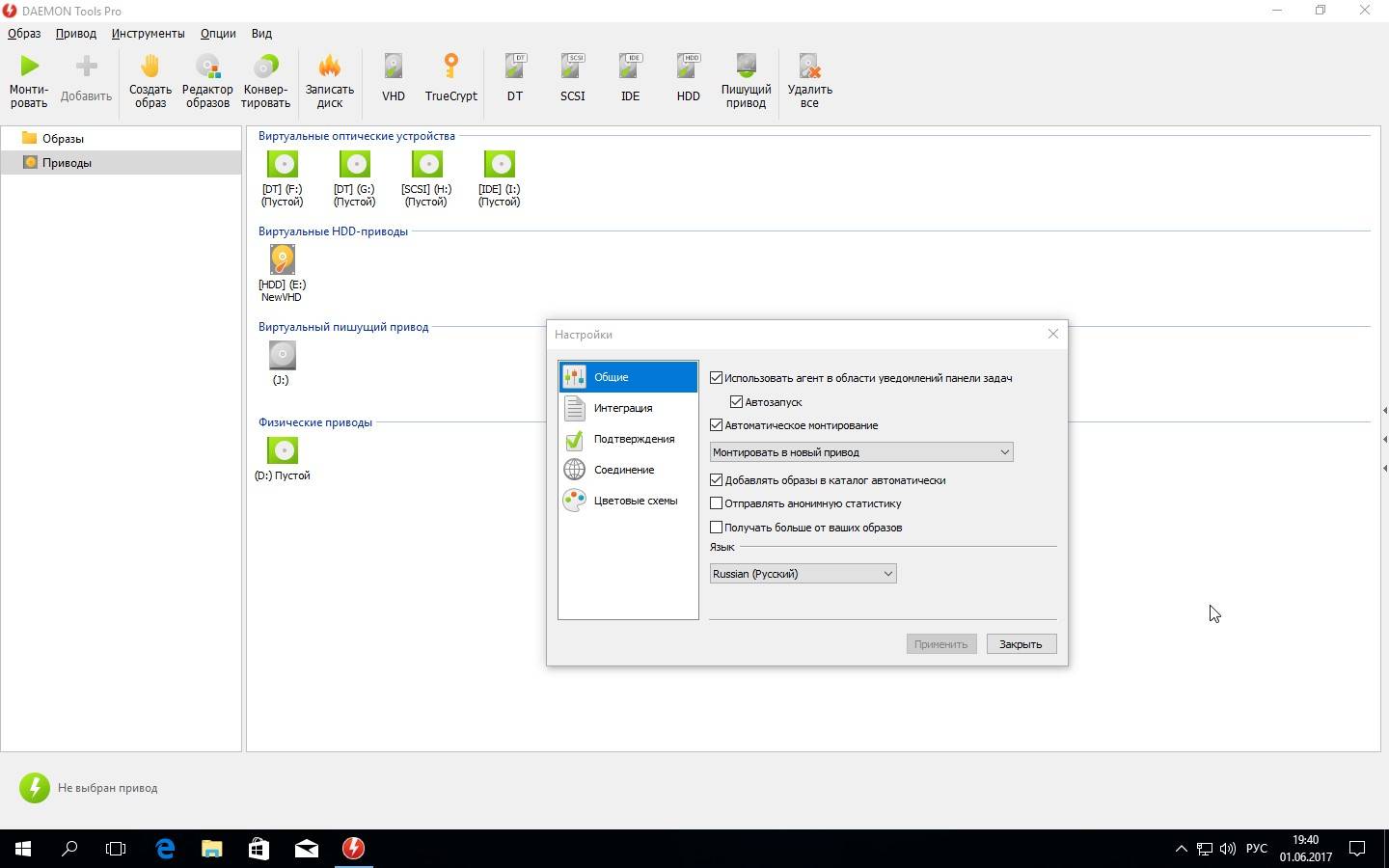The width and height of the screenshot is (1389, 868).
Task: Click the Добавить plus toolbar icon
Action: pos(86,67)
